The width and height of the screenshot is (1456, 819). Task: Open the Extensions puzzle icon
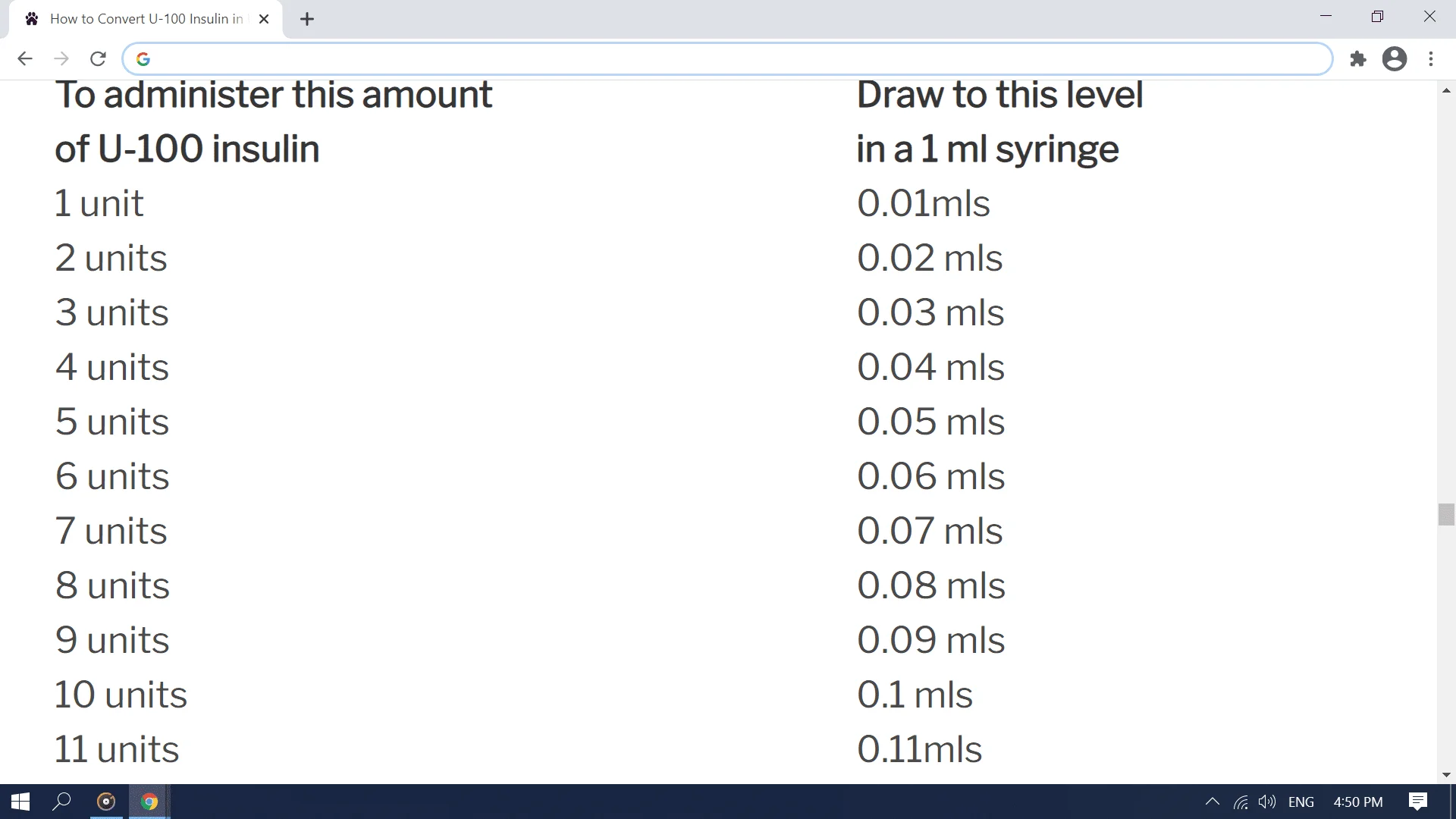[1358, 59]
